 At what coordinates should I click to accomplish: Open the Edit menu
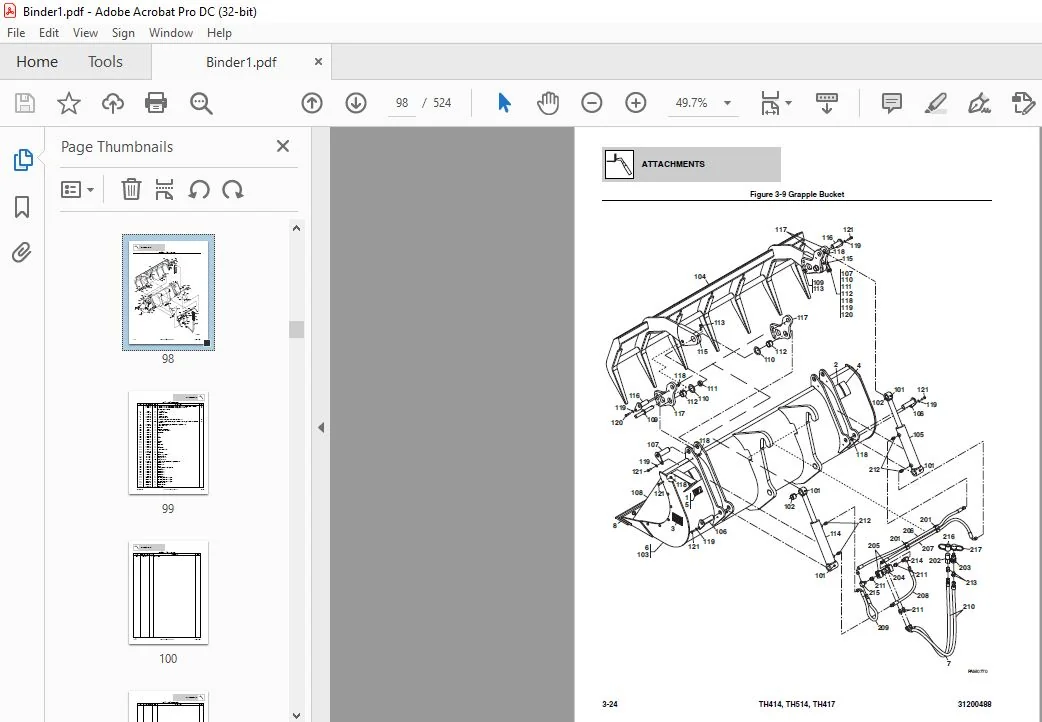[x=49, y=33]
